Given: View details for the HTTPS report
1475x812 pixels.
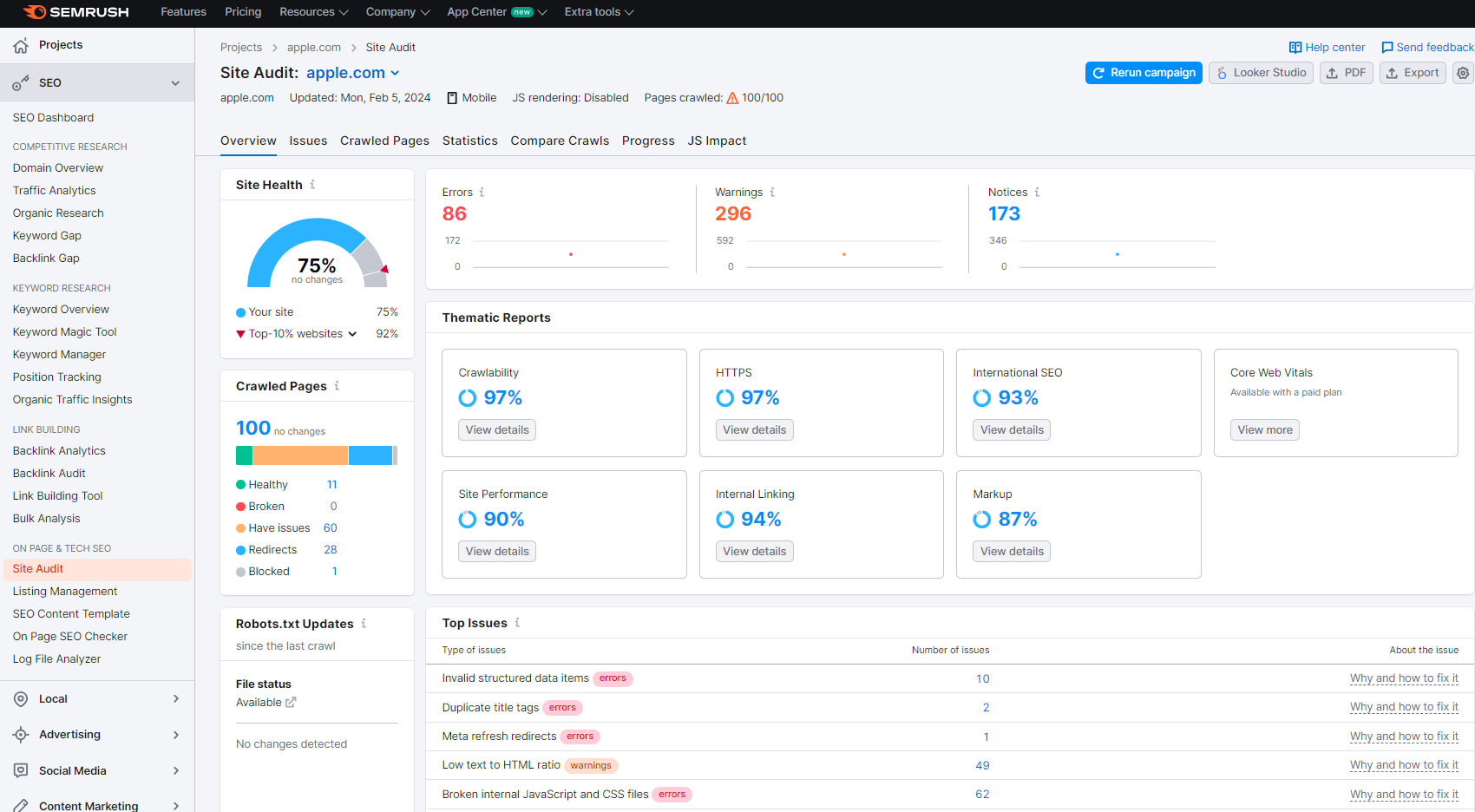Looking at the screenshot, I should pyautogui.click(x=755, y=430).
